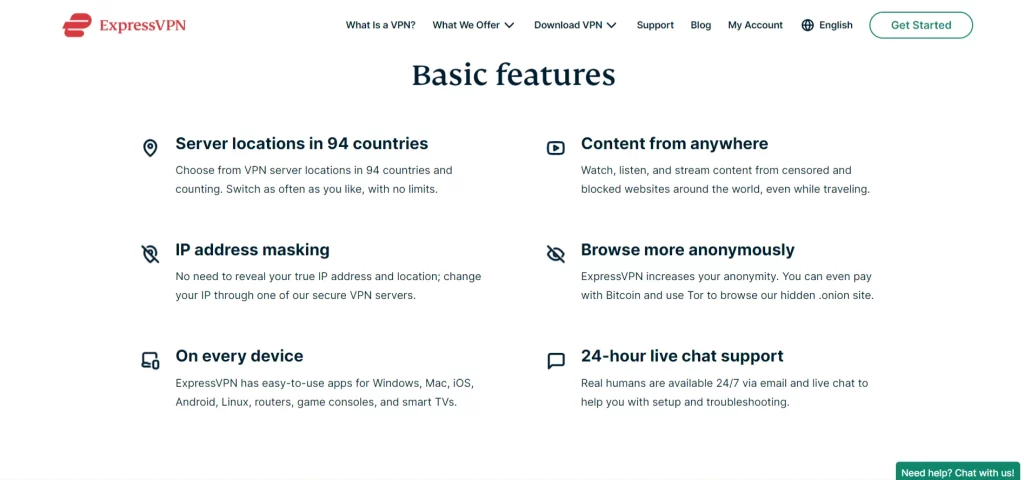Open the Need help? Chat with us widget

(957, 472)
